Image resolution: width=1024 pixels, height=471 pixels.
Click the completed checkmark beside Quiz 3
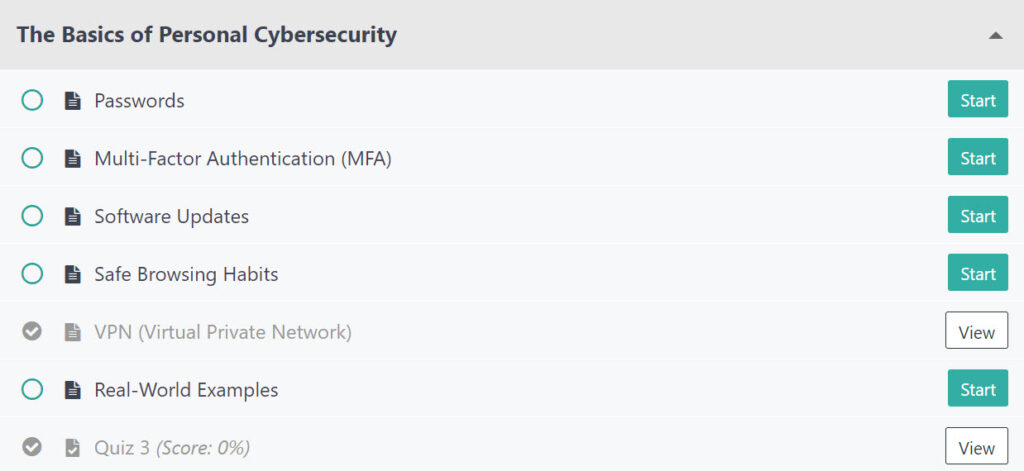coord(32,448)
